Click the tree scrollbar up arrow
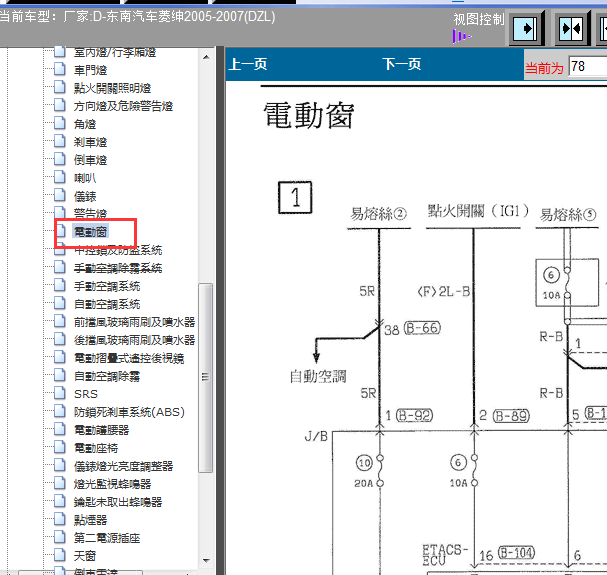Viewport: 607px width, 575px height. (x=206, y=57)
